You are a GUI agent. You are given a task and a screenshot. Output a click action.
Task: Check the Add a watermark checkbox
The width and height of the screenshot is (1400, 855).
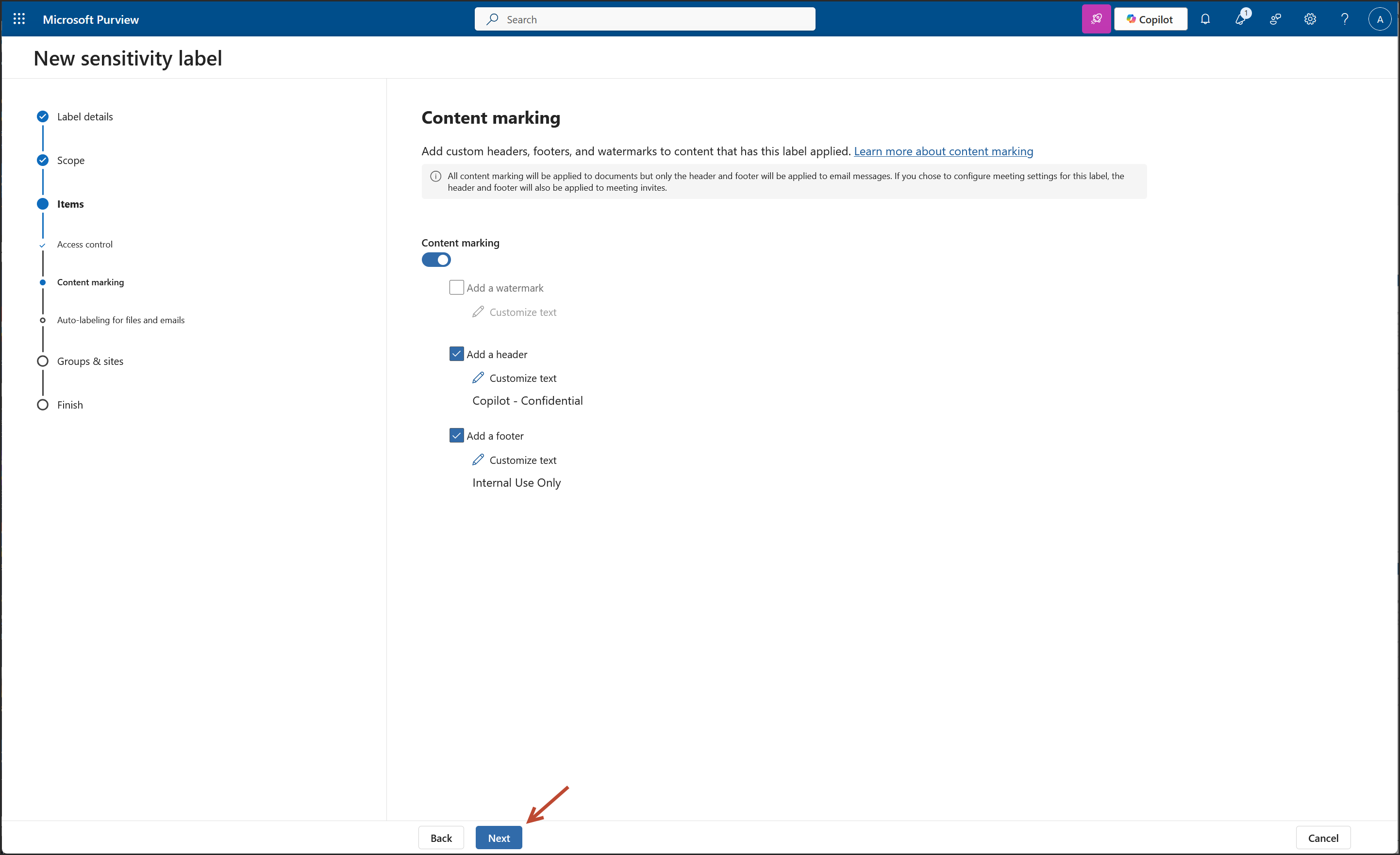coord(456,287)
